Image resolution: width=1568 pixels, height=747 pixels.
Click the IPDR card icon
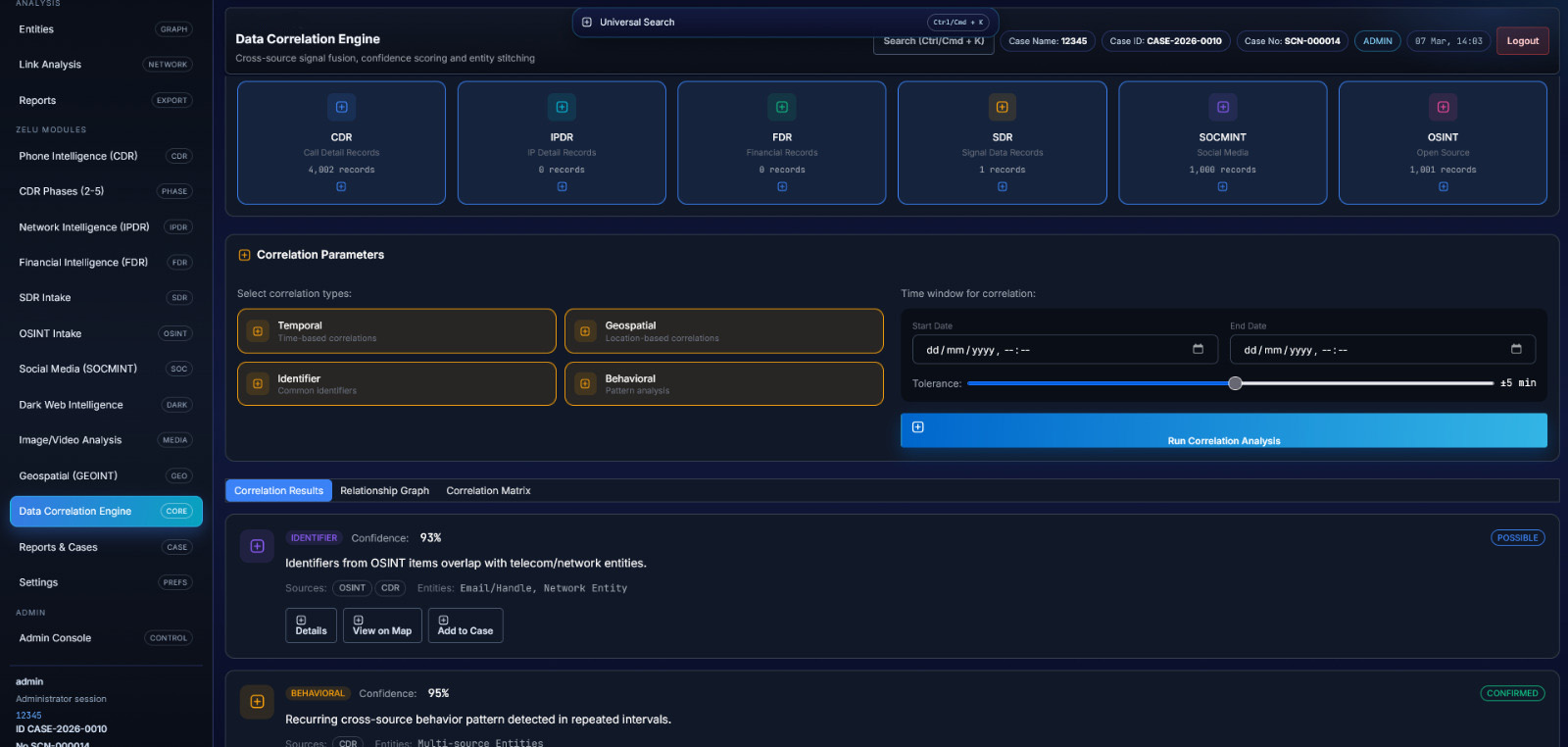click(x=562, y=107)
